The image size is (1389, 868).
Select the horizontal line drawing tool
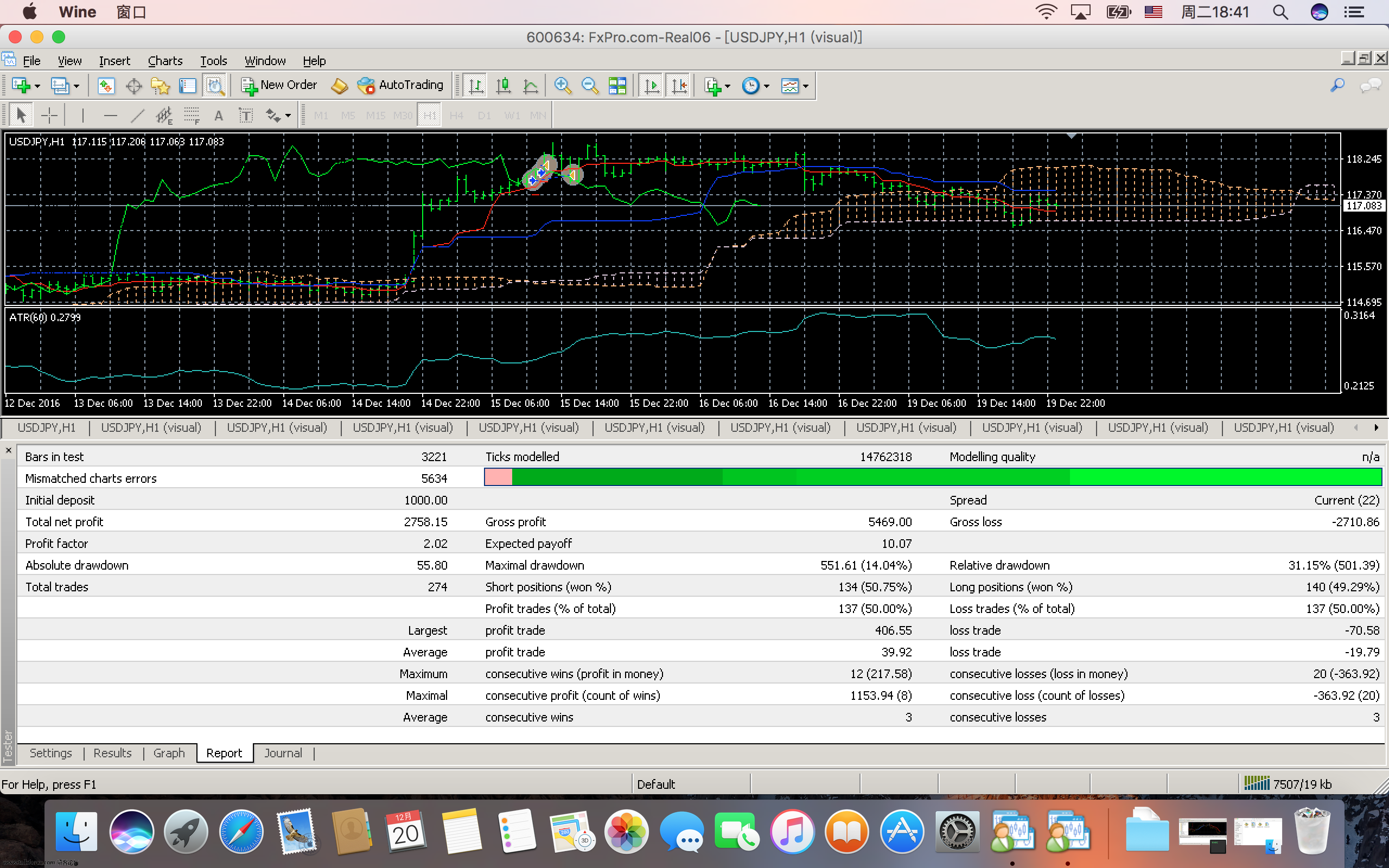[x=110, y=116]
